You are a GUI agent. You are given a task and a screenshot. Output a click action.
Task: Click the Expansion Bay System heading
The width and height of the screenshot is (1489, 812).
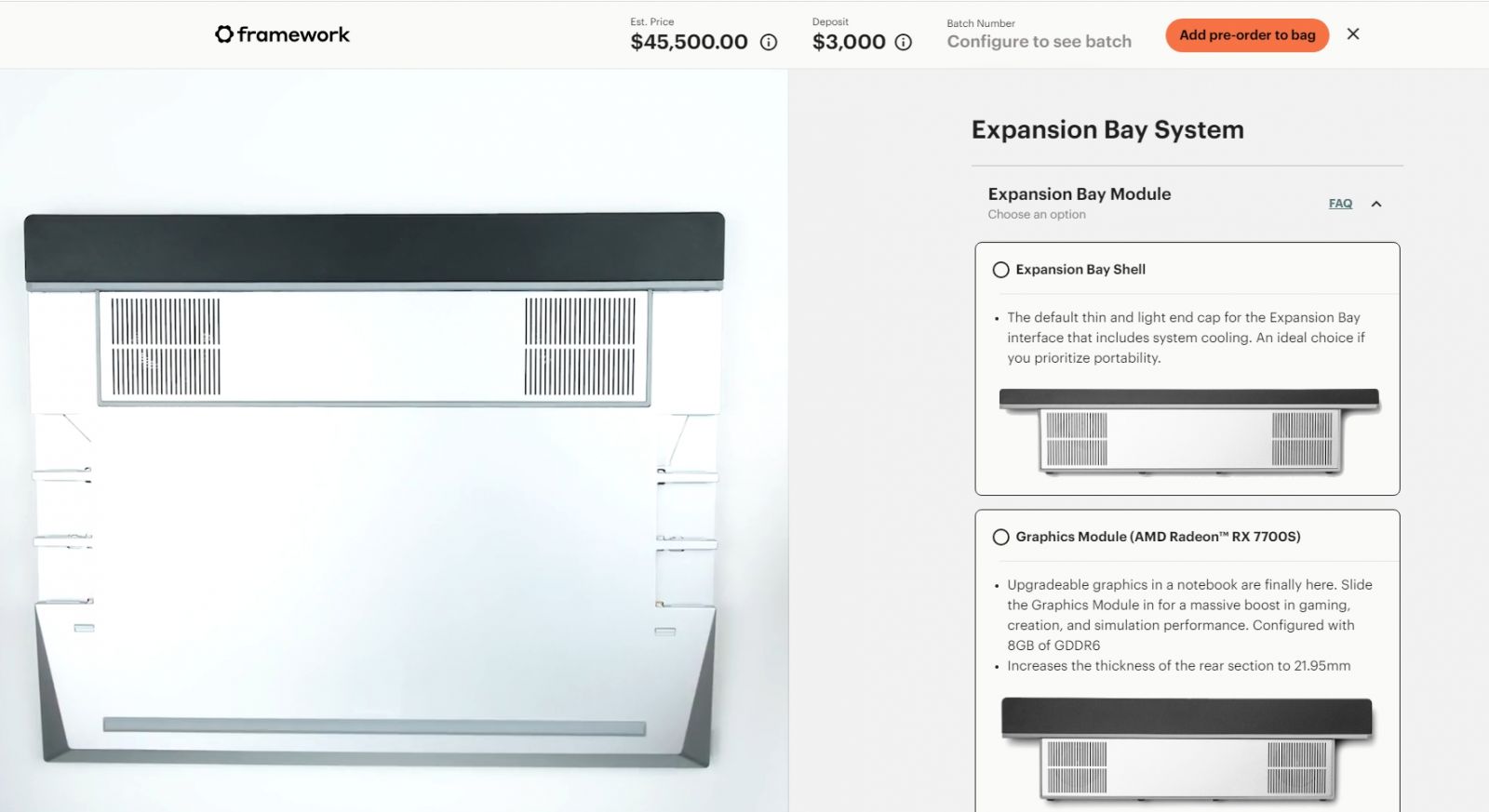point(1107,129)
